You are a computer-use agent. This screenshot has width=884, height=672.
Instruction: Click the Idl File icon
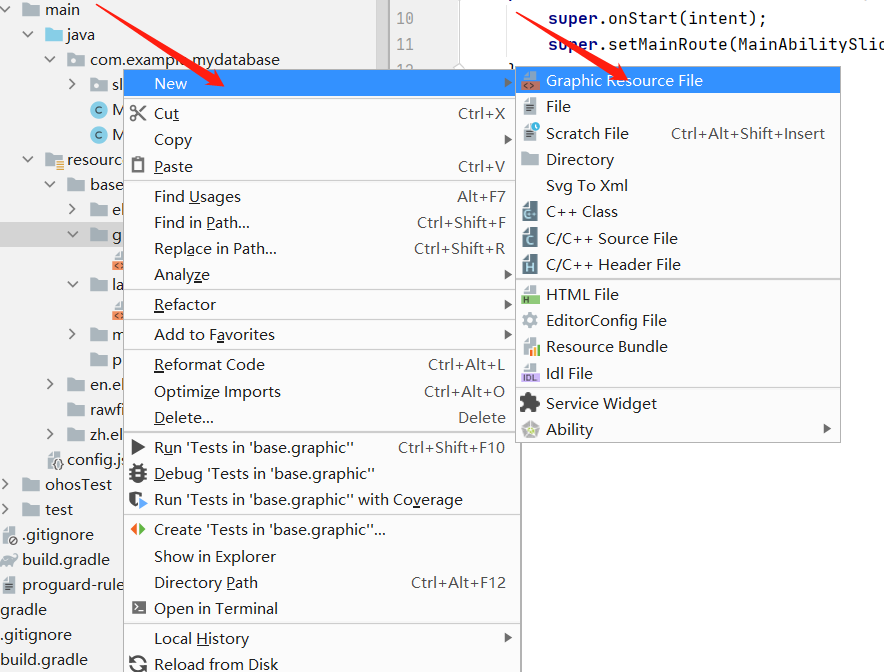pos(531,373)
